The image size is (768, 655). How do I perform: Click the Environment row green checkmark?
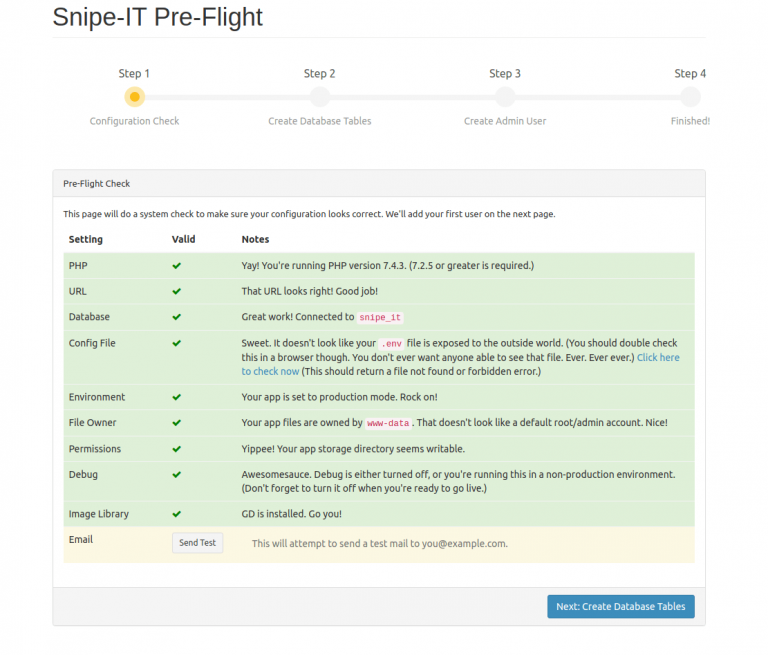tap(177, 397)
